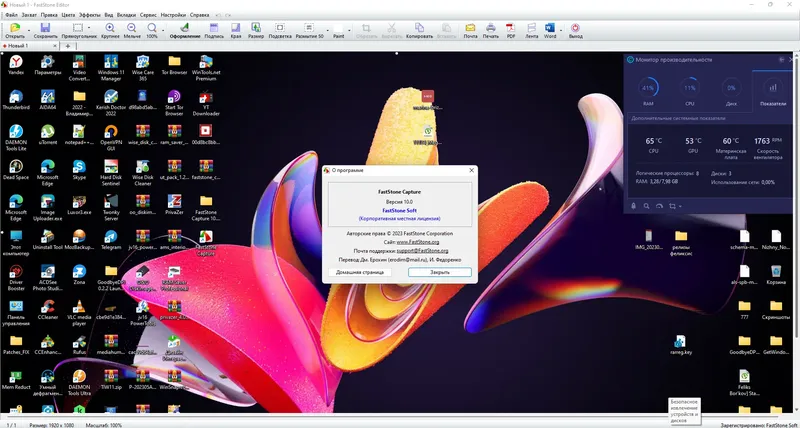Open the Настройки menu
800x428 pixels.
(173, 15)
